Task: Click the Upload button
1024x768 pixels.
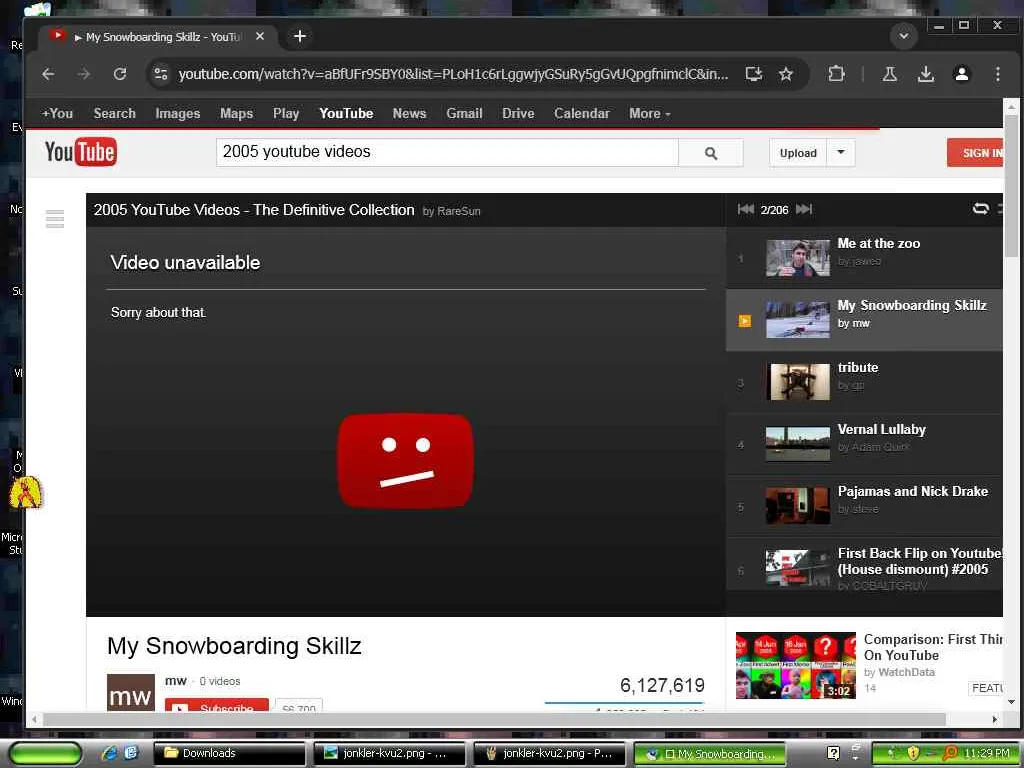Action: click(798, 153)
